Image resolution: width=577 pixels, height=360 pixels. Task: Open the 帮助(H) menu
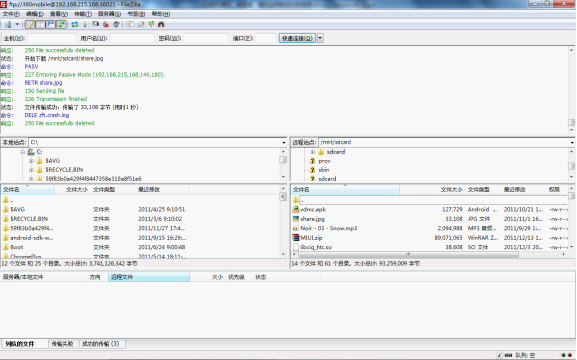coord(161,14)
